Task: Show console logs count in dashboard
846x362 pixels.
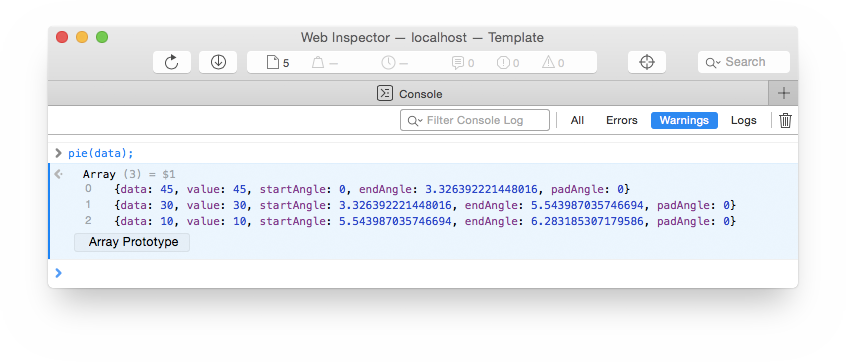Action: [x=463, y=63]
